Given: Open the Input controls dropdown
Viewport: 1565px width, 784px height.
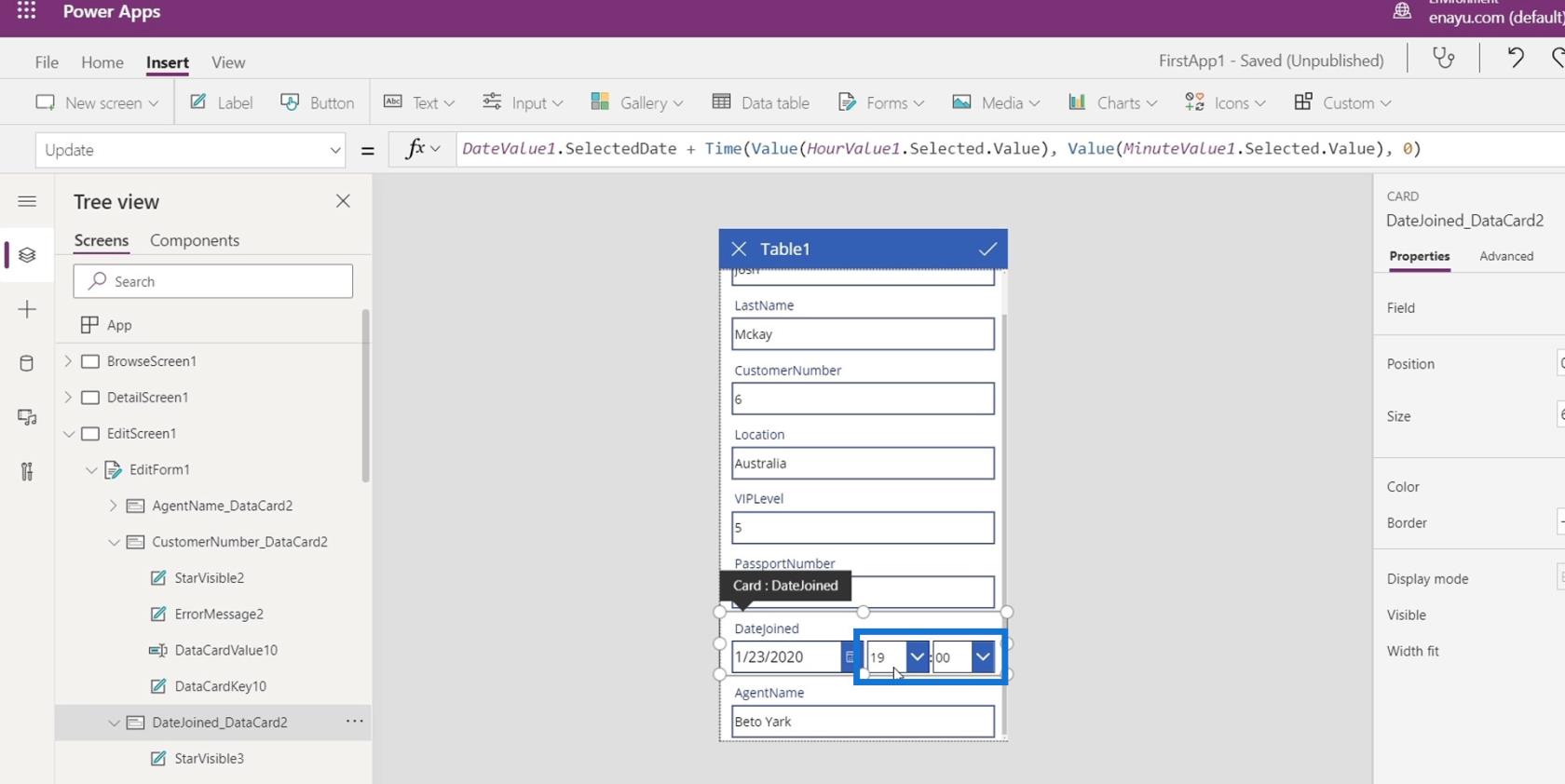Looking at the screenshot, I should pyautogui.click(x=523, y=102).
